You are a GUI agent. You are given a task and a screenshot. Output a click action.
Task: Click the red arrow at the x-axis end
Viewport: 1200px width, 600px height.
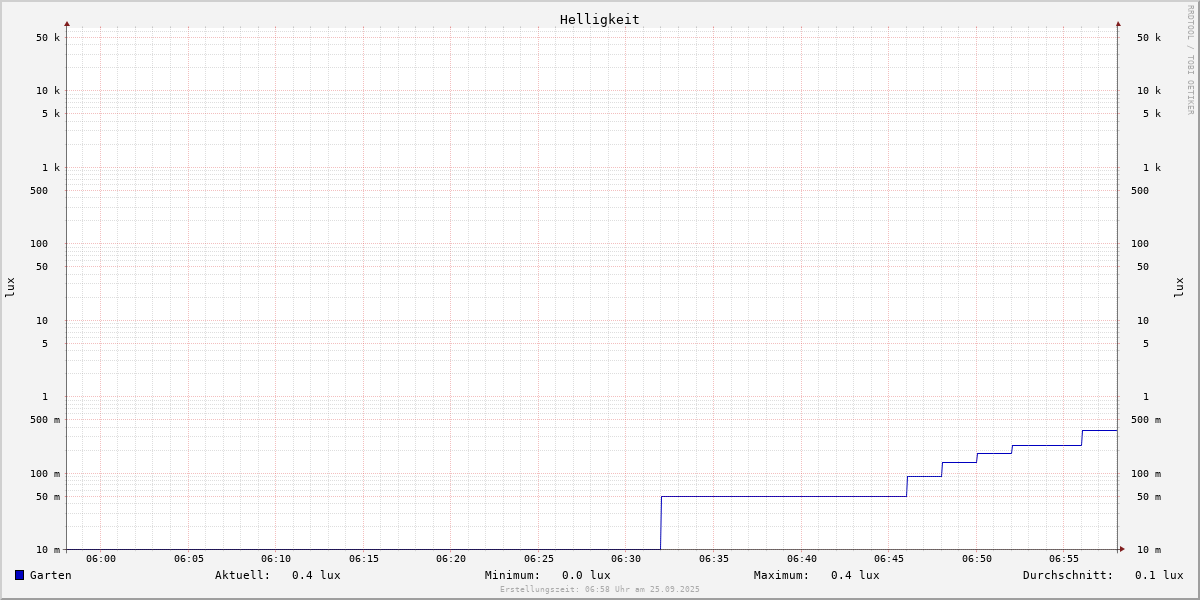tap(1122, 549)
